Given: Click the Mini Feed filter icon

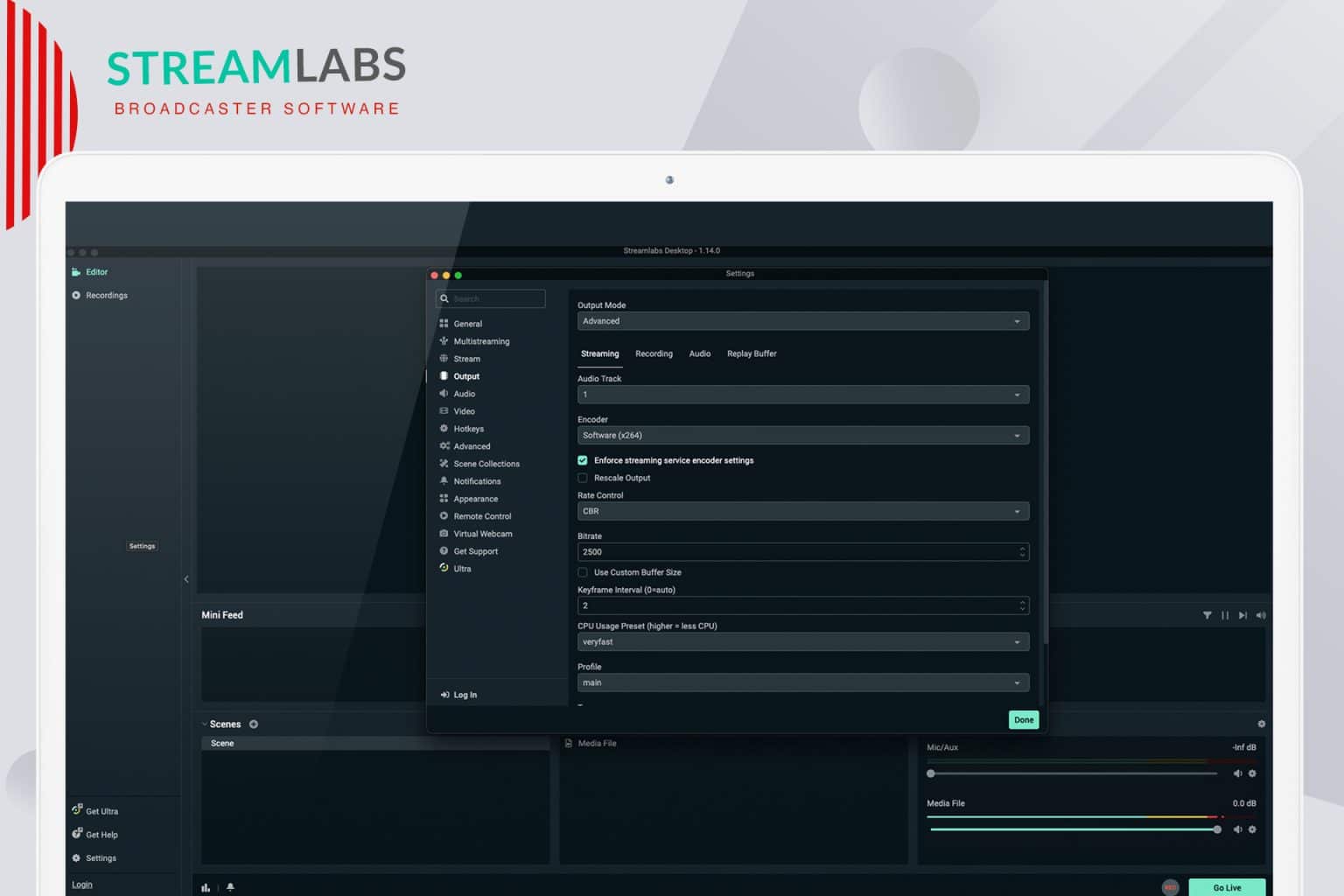Looking at the screenshot, I should click(x=1207, y=615).
